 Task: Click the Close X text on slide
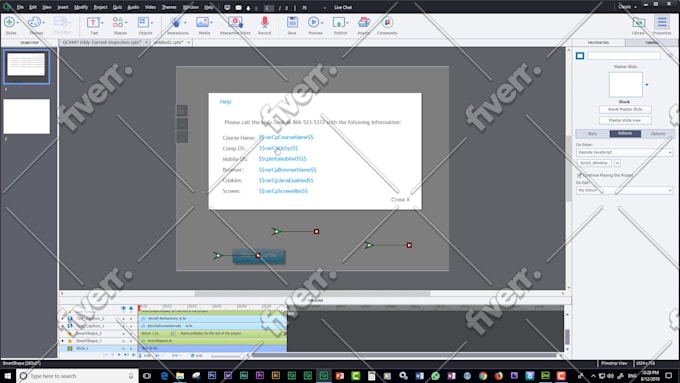coord(400,200)
